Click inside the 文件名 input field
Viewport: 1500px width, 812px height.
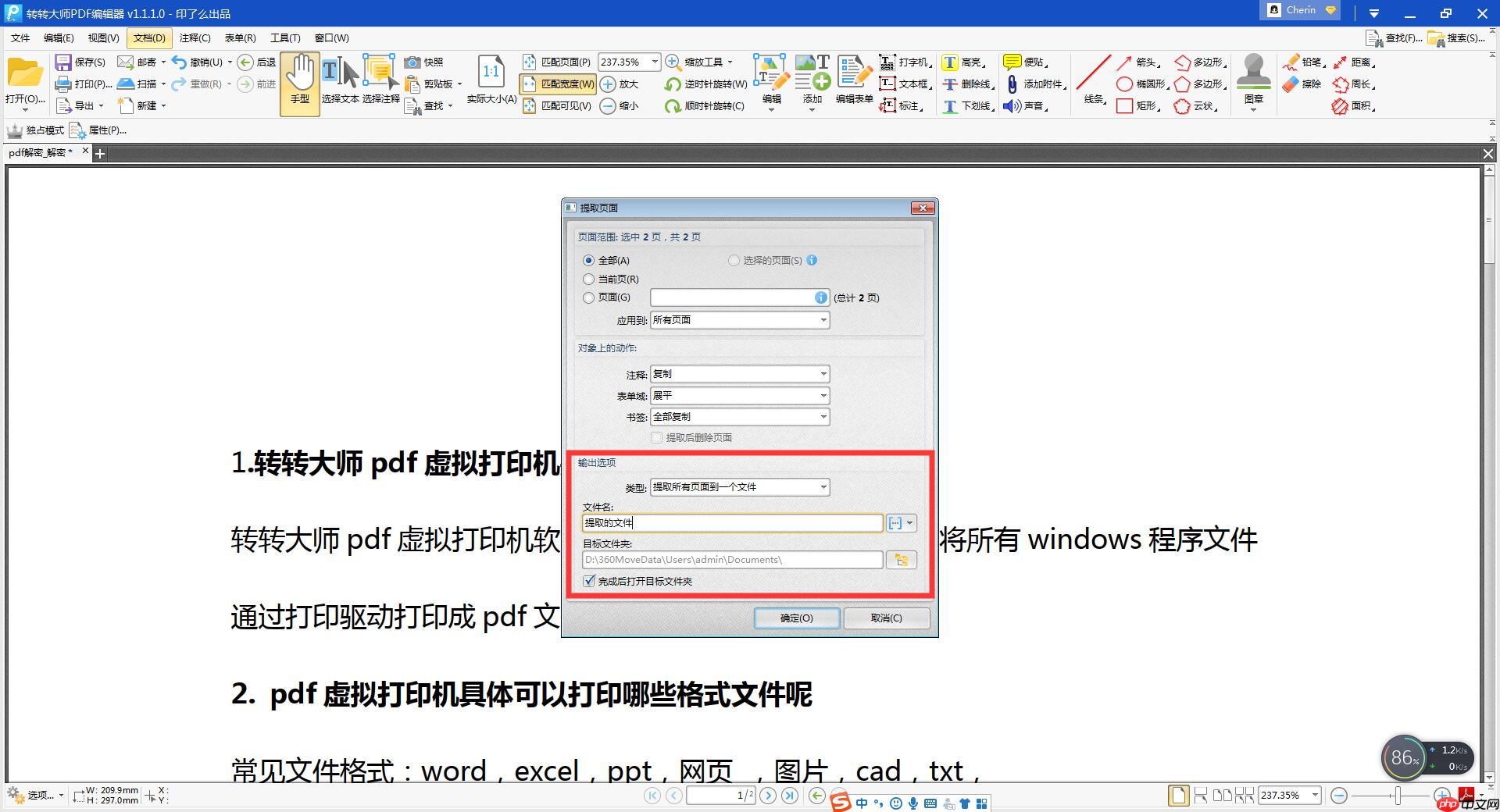[x=733, y=523]
